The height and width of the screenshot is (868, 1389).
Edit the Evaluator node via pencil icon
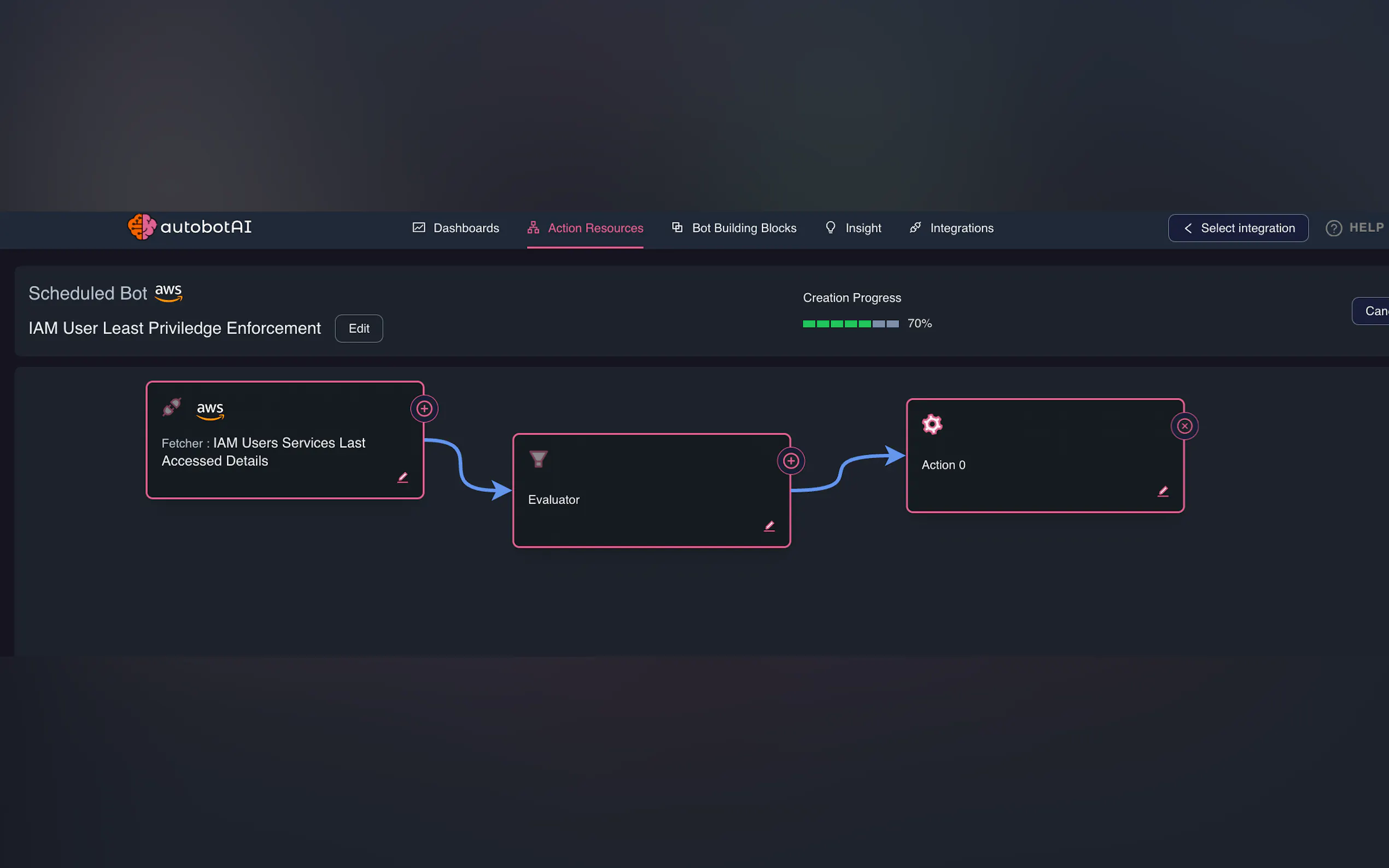click(x=769, y=526)
